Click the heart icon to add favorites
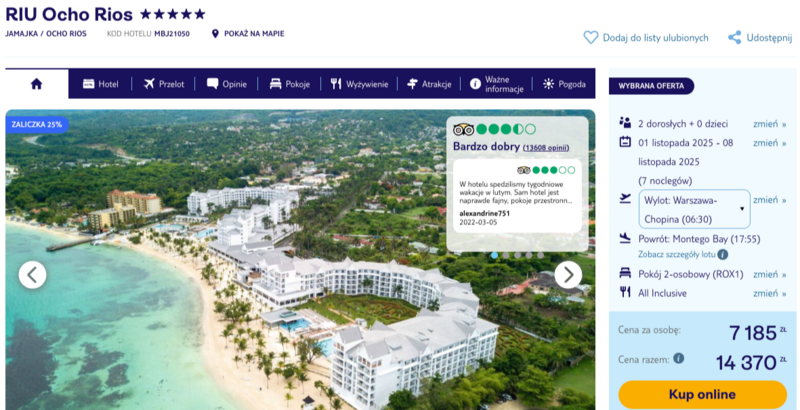 point(590,38)
